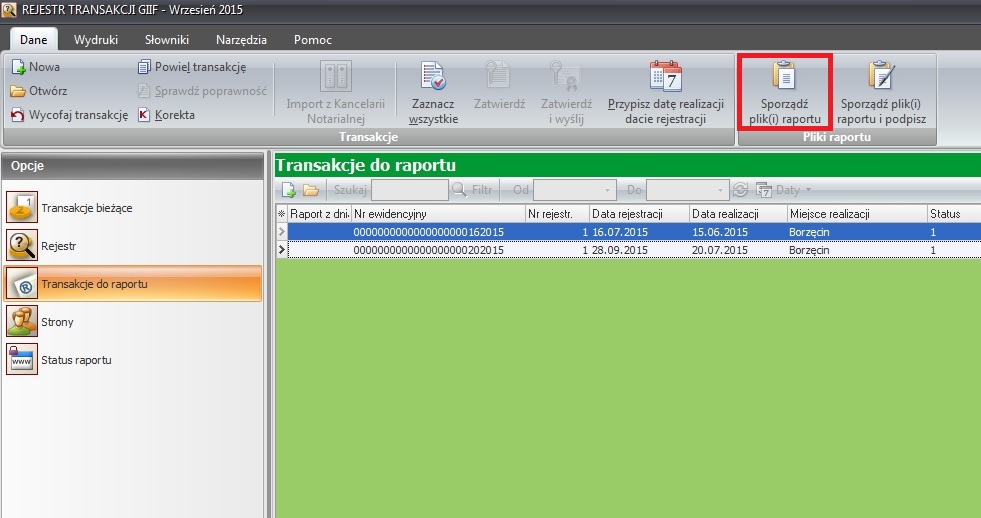The image size is (981, 518).
Task: Click the grid select-all asterisk header
Action: pos(282,214)
